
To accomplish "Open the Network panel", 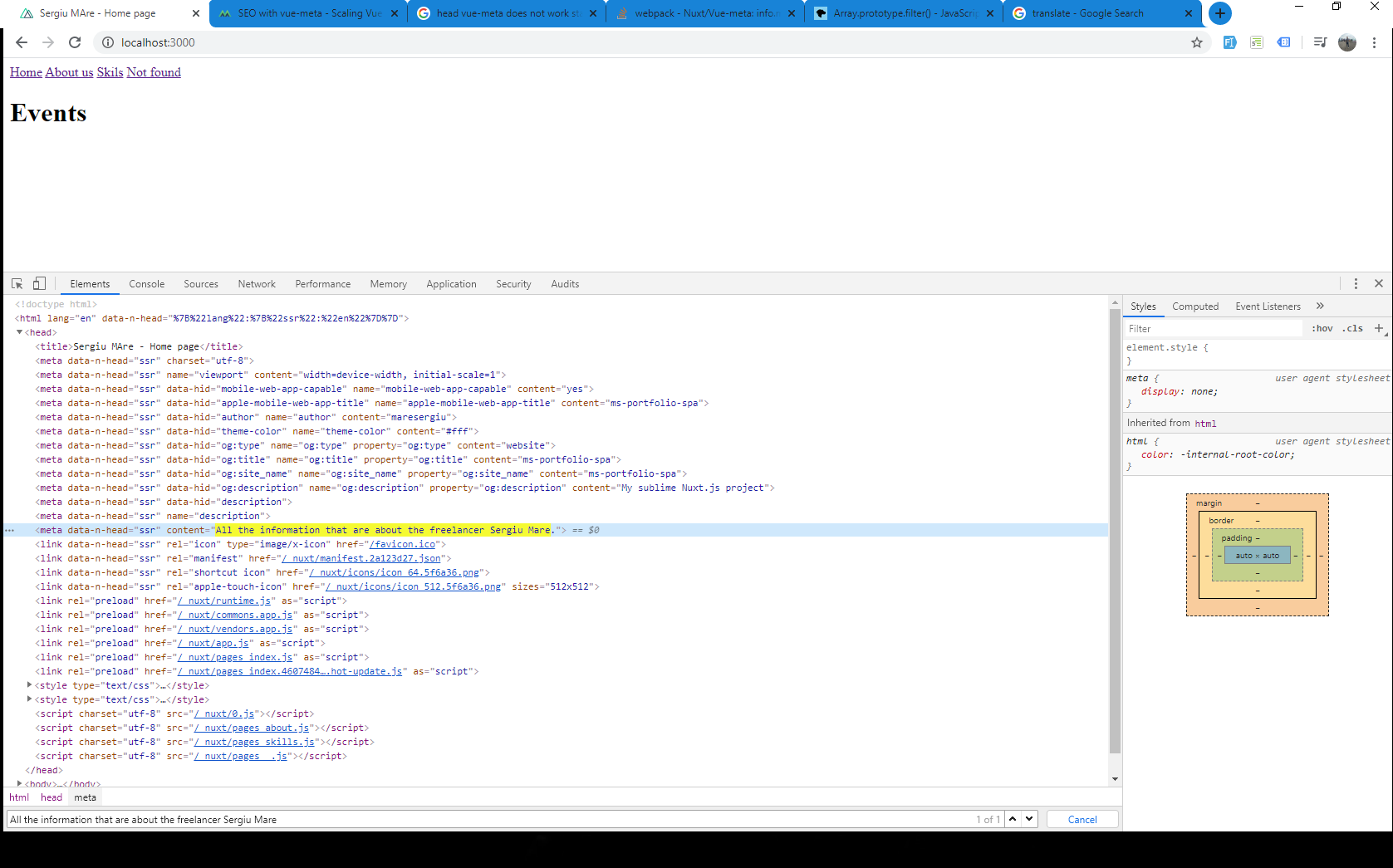I will pos(257,284).
